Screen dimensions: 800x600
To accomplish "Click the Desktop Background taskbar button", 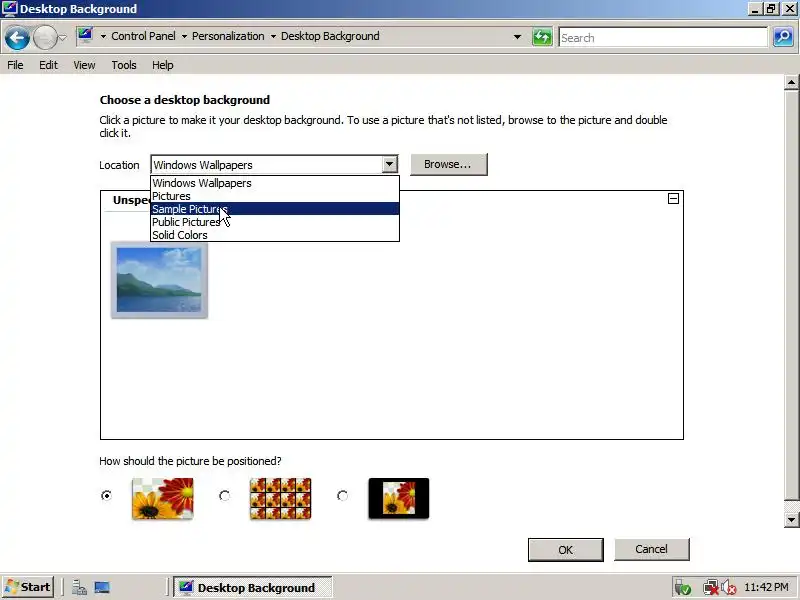I will point(253,587).
